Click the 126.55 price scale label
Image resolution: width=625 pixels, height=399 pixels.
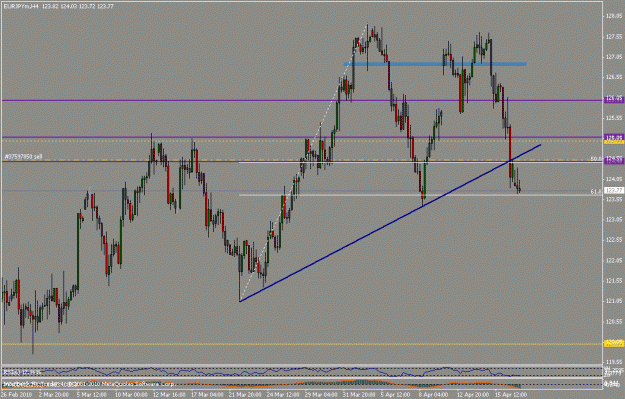point(614,77)
